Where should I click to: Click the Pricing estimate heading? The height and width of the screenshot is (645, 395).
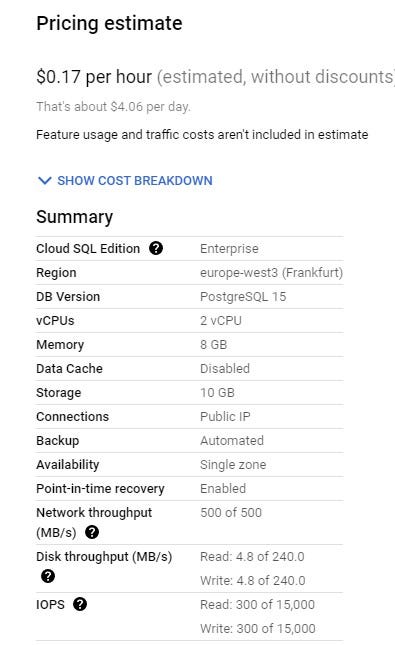click(109, 23)
